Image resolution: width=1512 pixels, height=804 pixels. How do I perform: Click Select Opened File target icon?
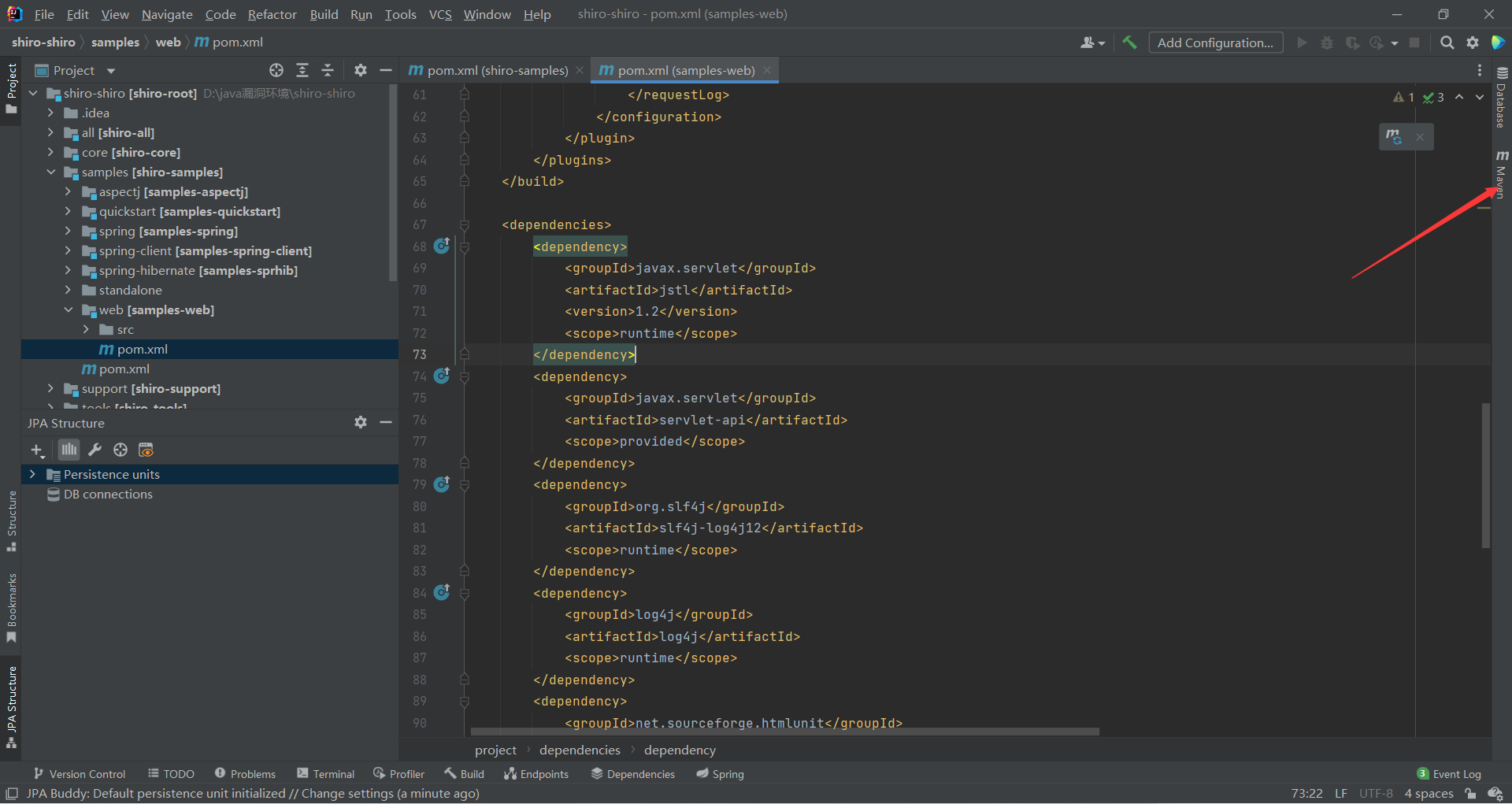276,70
